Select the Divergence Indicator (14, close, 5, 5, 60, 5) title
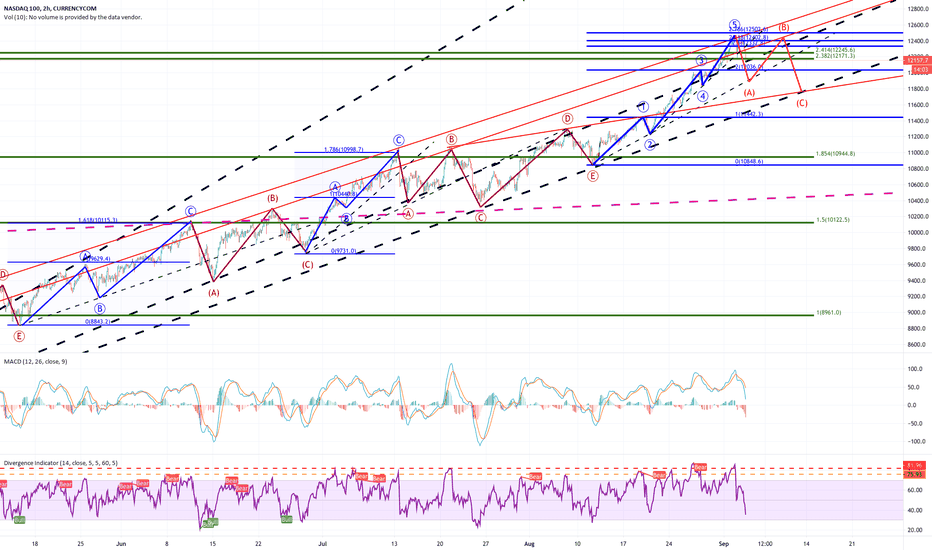Viewport: 932px width, 550px height. 61,463
